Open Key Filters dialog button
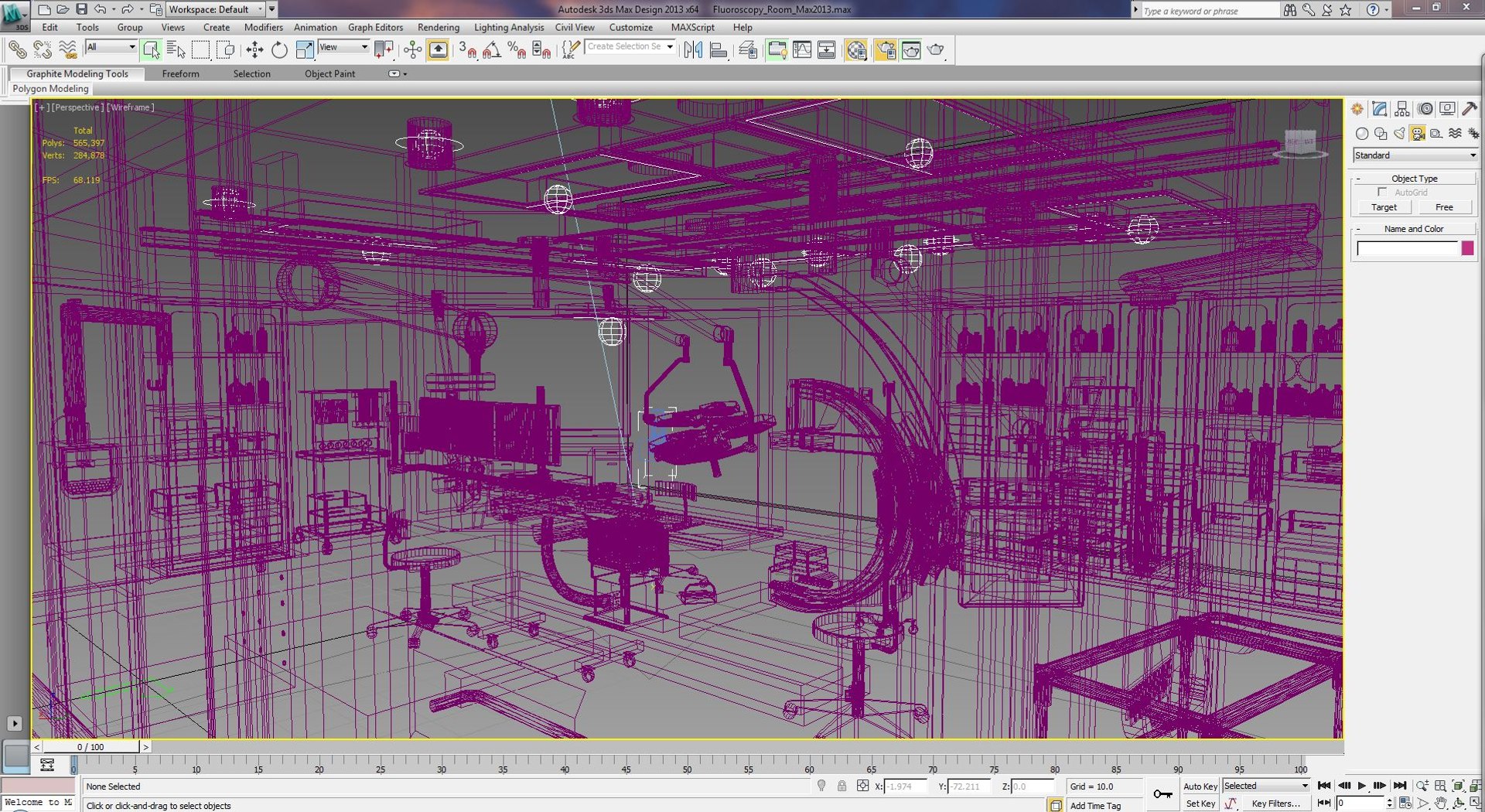This screenshot has height=812, width=1485. click(1275, 803)
